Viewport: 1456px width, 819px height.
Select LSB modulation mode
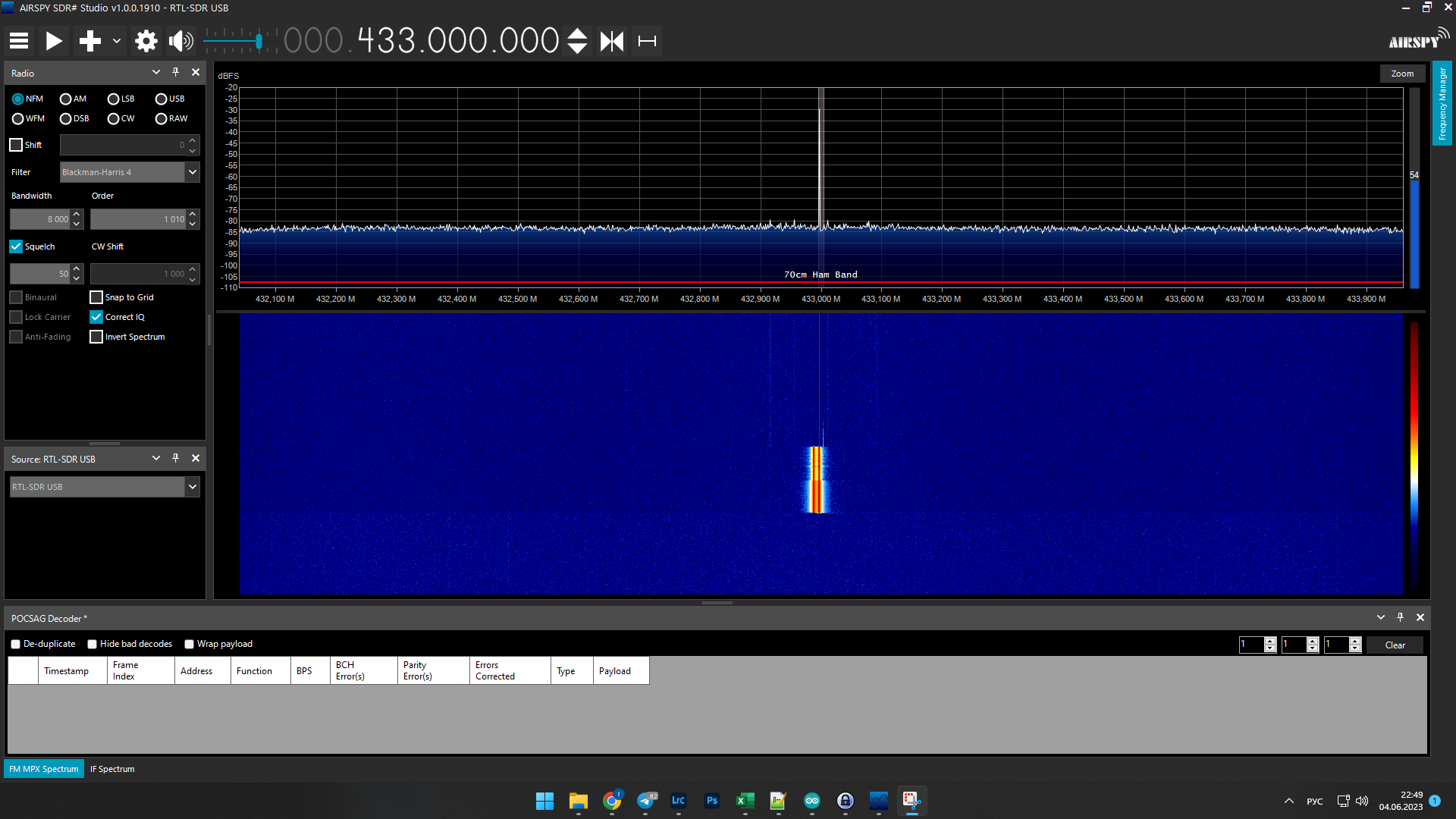121,99
